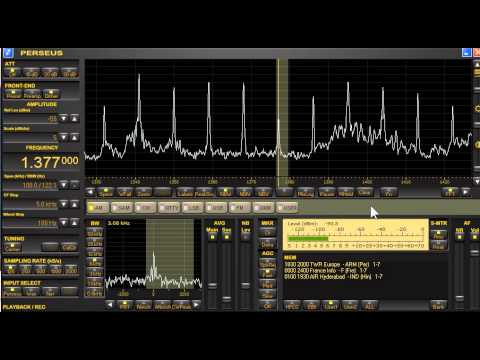Click the Notch filter button

coord(144,306)
